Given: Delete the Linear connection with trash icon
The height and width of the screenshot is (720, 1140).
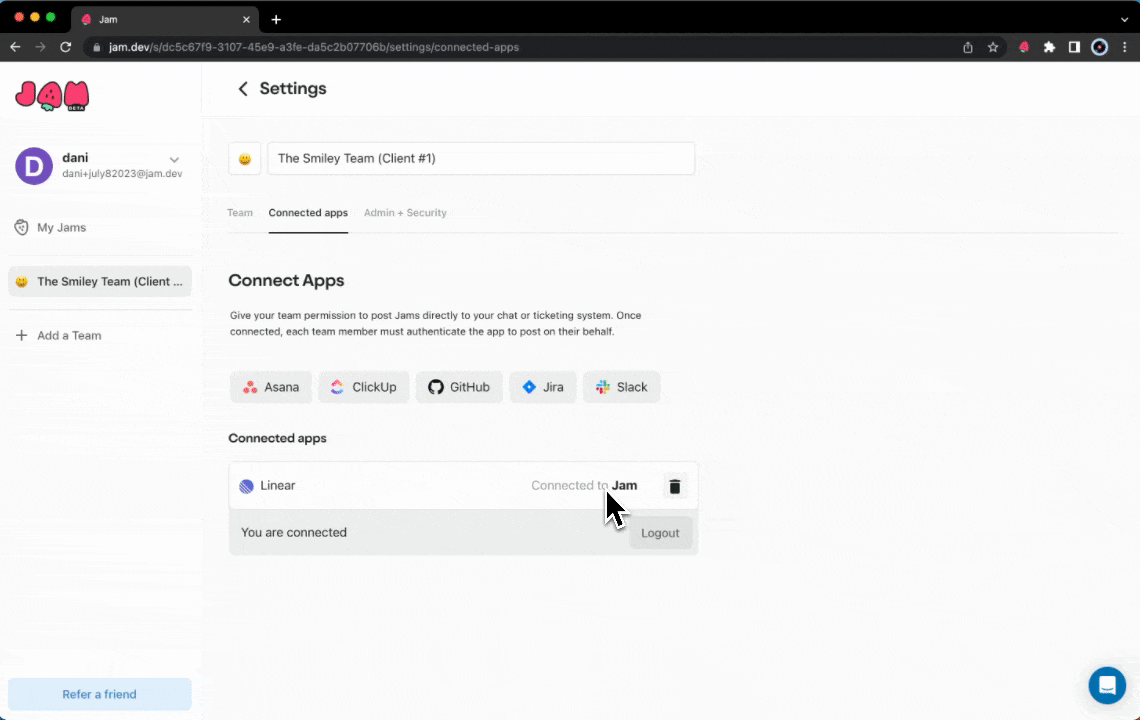Looking at the screenshot, I should (x=675, y=486).
